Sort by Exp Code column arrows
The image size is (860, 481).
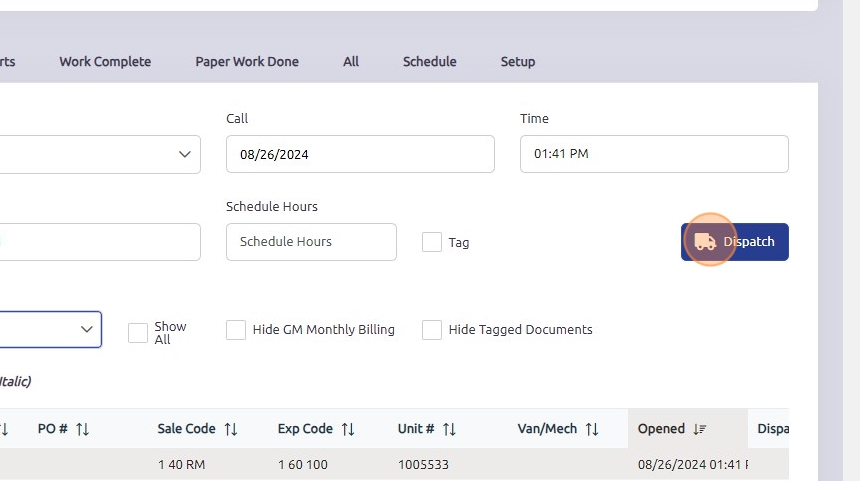click(348, 429)
